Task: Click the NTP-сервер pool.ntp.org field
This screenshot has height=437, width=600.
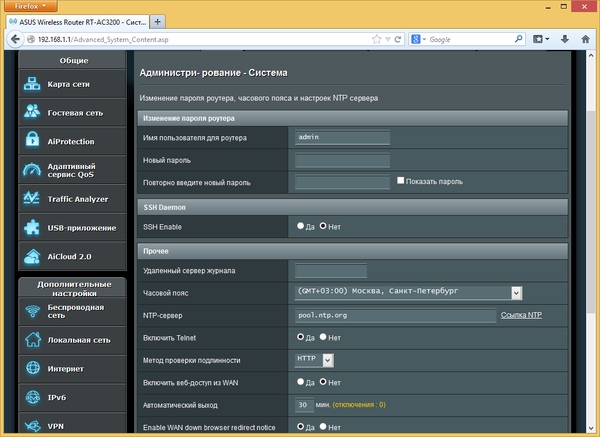Action: coord(394,316)
